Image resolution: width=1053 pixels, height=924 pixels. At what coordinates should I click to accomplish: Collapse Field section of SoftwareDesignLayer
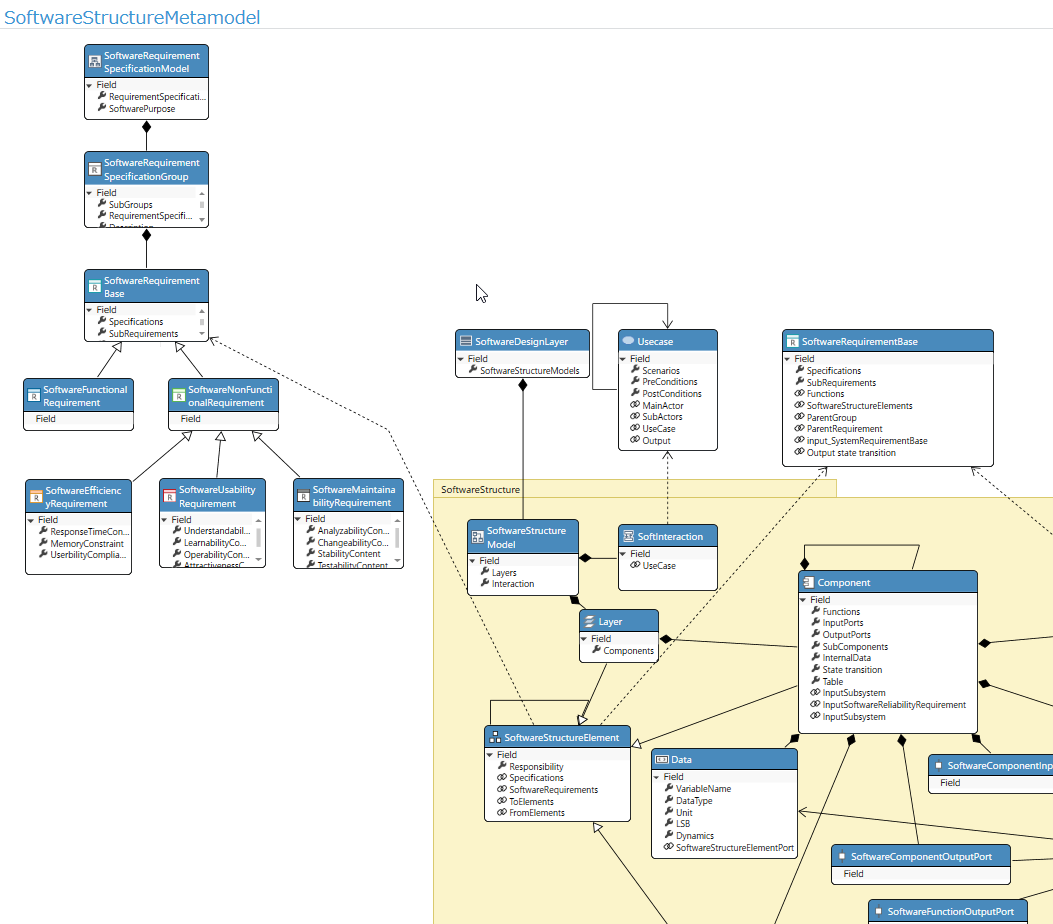[461, 359]
